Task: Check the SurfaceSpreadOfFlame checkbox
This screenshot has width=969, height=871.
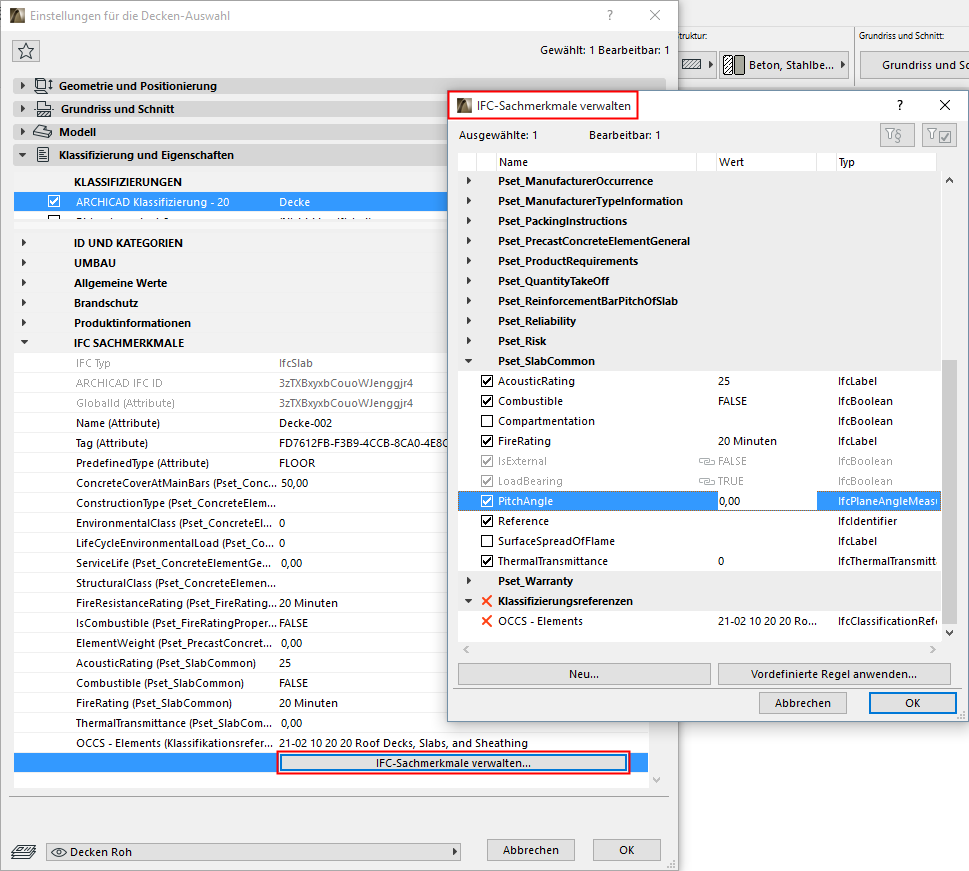Action: click(486, 541)
